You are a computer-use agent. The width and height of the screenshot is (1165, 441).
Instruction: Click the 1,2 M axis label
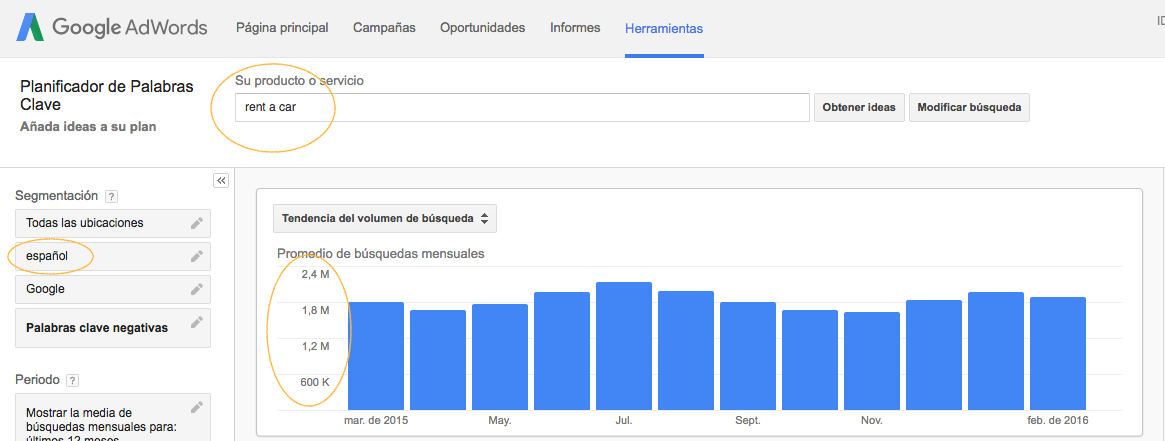[315, 346]
